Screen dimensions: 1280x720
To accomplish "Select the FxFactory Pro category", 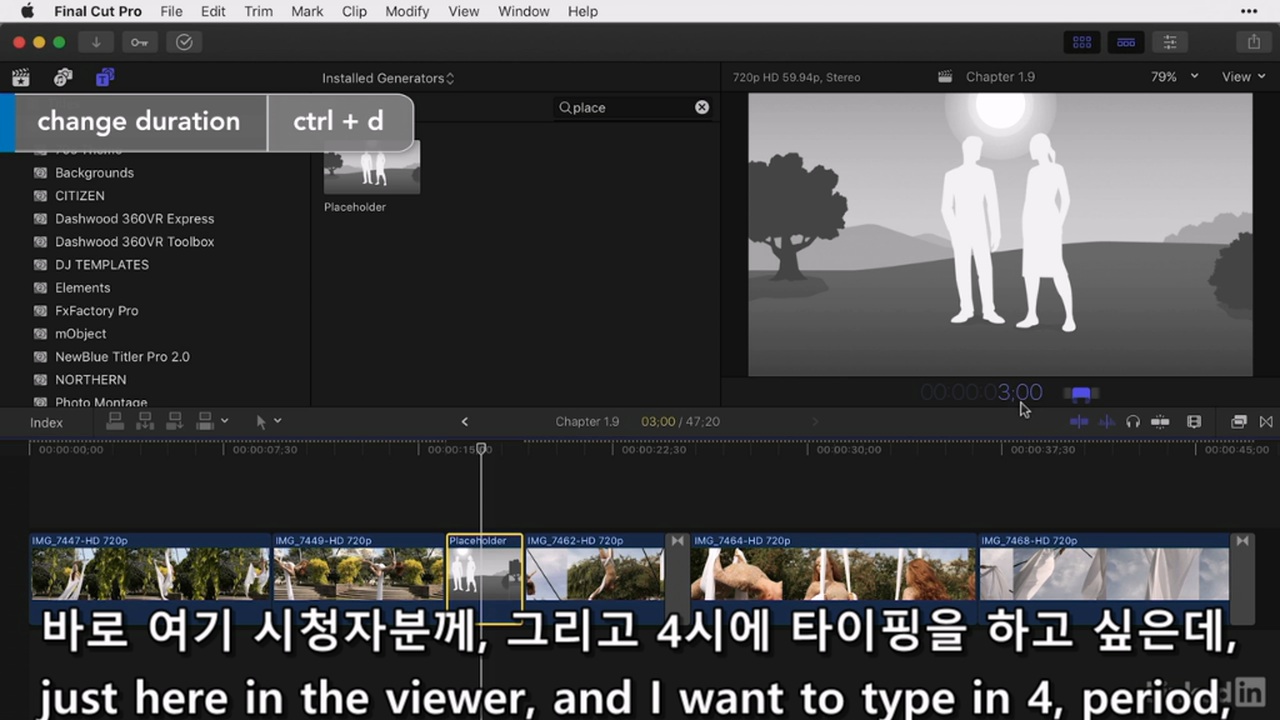I will coord(97,311).
